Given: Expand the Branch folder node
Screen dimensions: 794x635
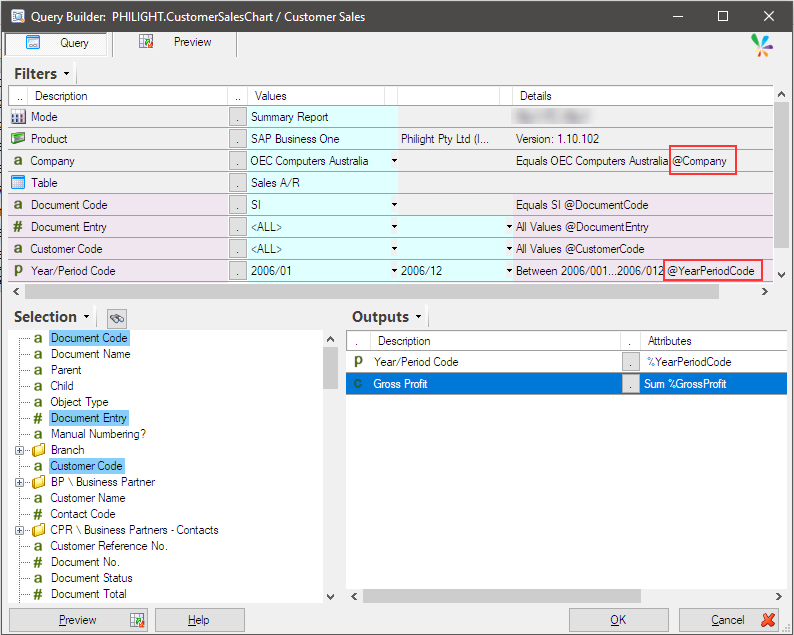Looking at the screenshot, I should [x=19, y=450].
